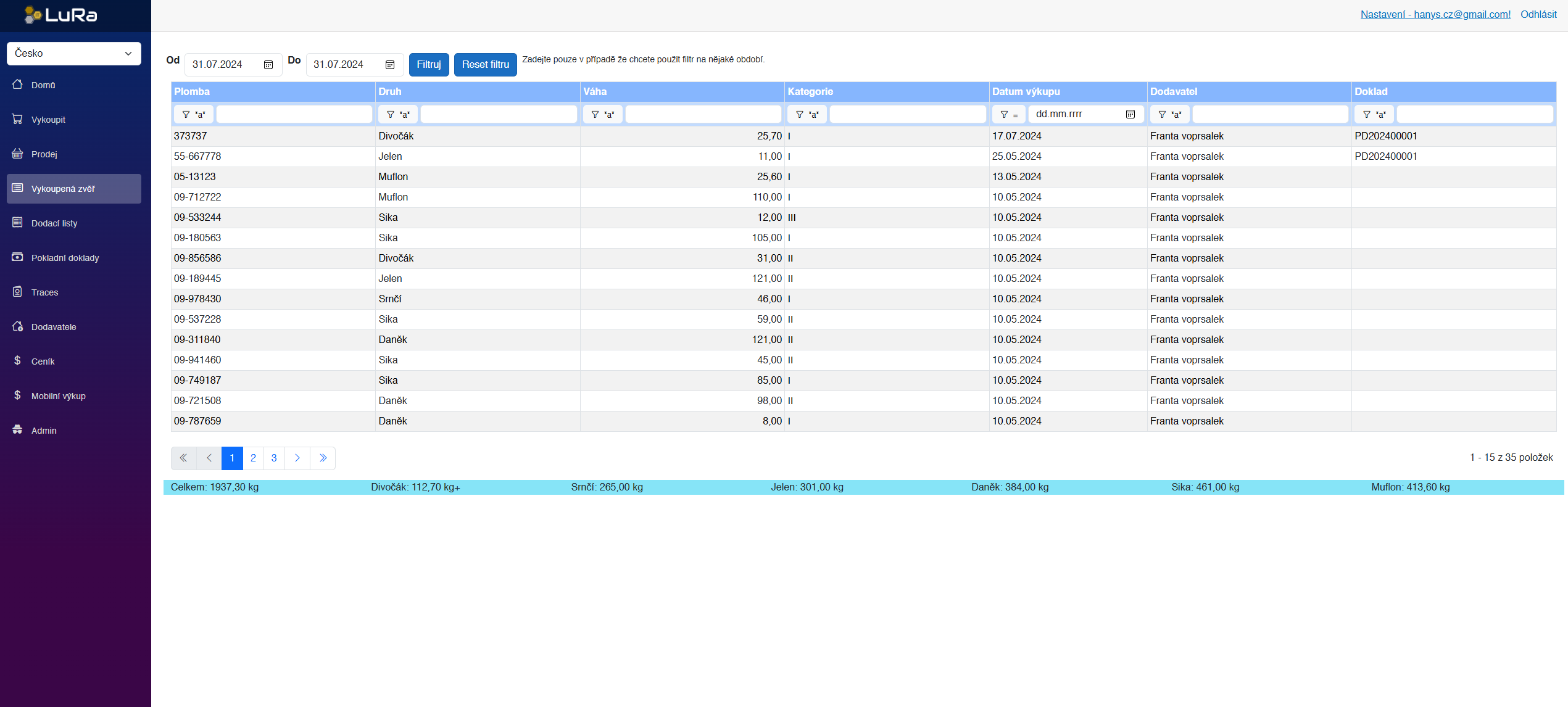Focus the Kategorie filter text field
The height and width of the screenshot is (707, 1568).
coord(908,114)
